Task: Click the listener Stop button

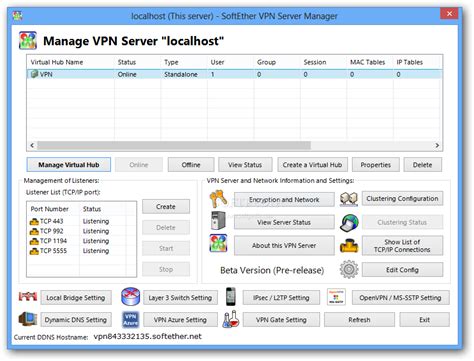Action: (166, 269)
